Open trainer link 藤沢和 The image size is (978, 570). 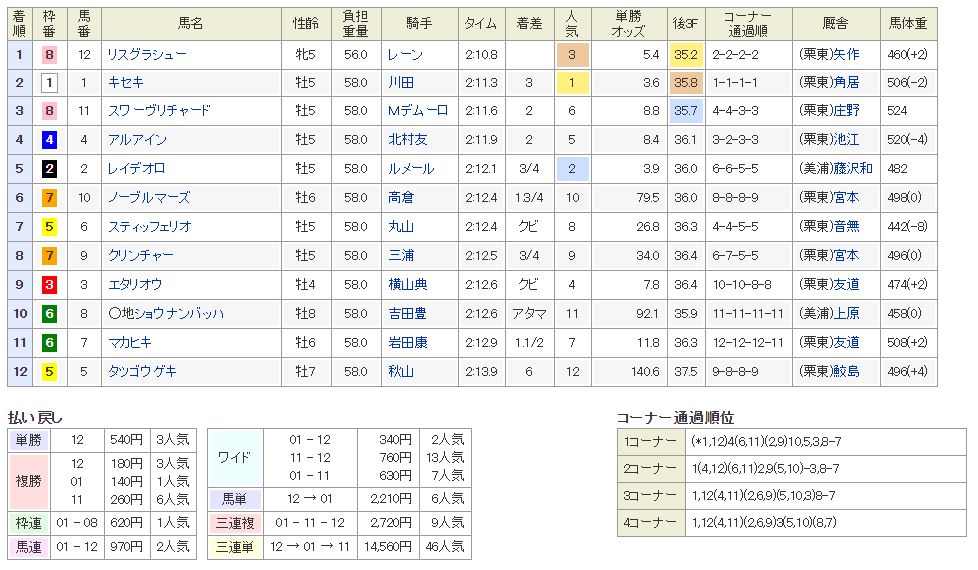(x=853, y=168)
